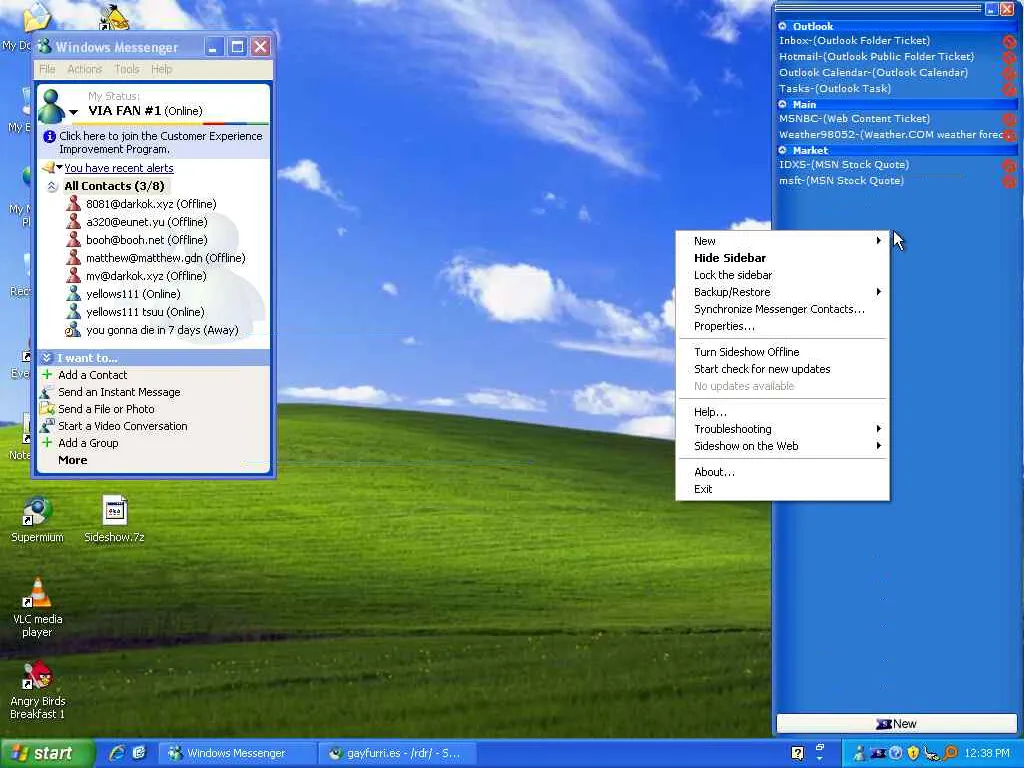Click the 12:38 PM taskbar clock
Image resolution: width=1024 pixels, height=768 pixels.
click(x=987, y=753)
